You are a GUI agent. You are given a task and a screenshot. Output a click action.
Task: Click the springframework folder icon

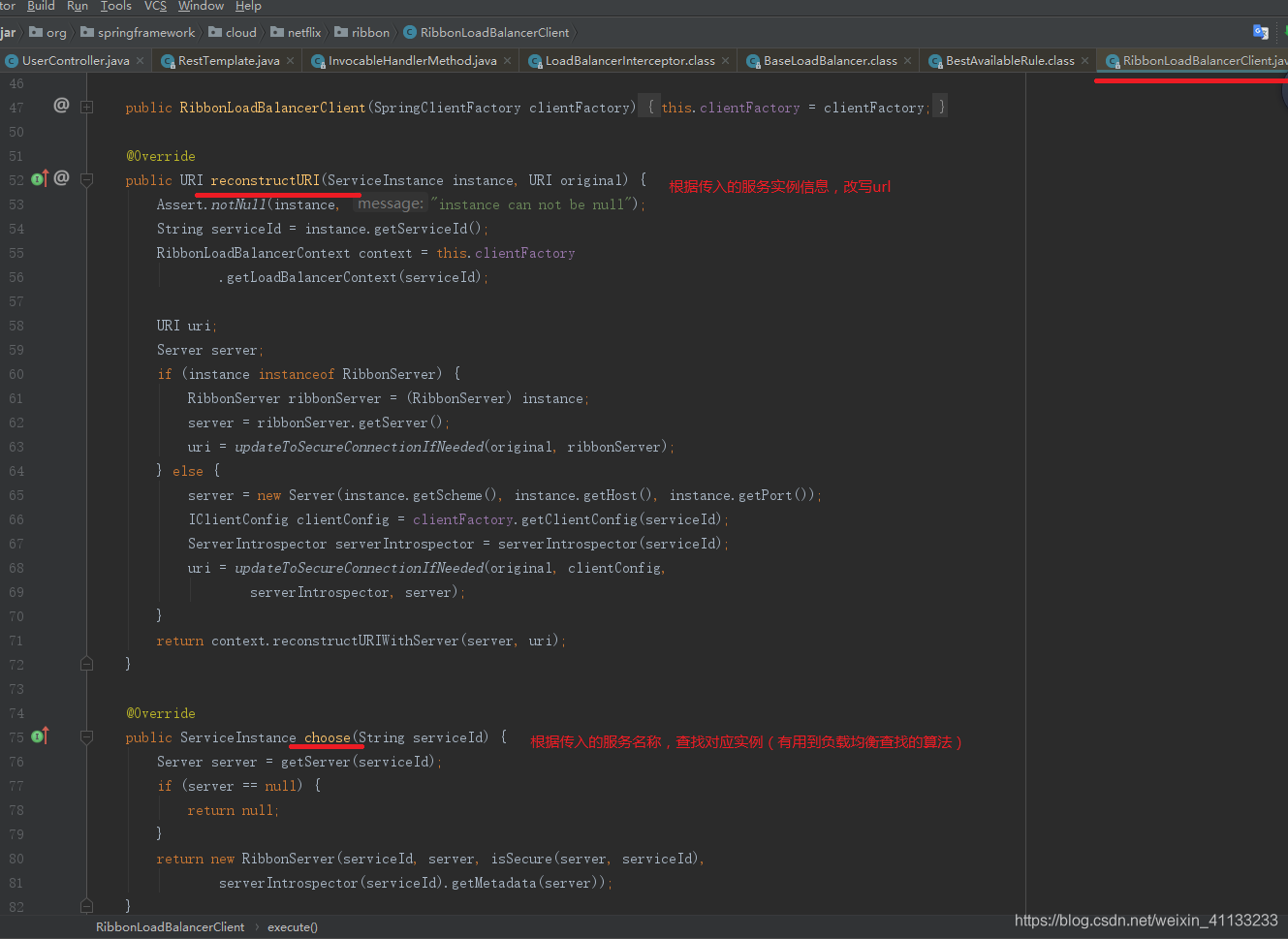87,32
